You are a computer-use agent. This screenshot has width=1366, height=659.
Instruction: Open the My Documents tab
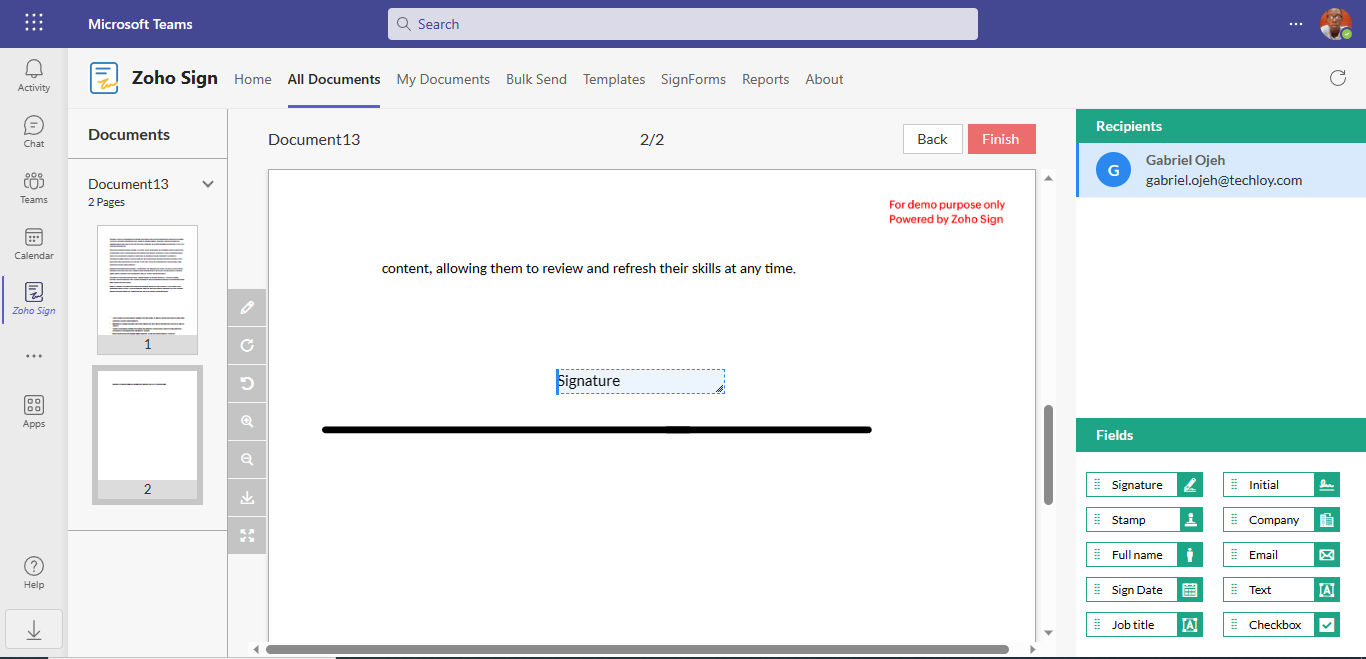pyautogui.click(x=443, y=79)
